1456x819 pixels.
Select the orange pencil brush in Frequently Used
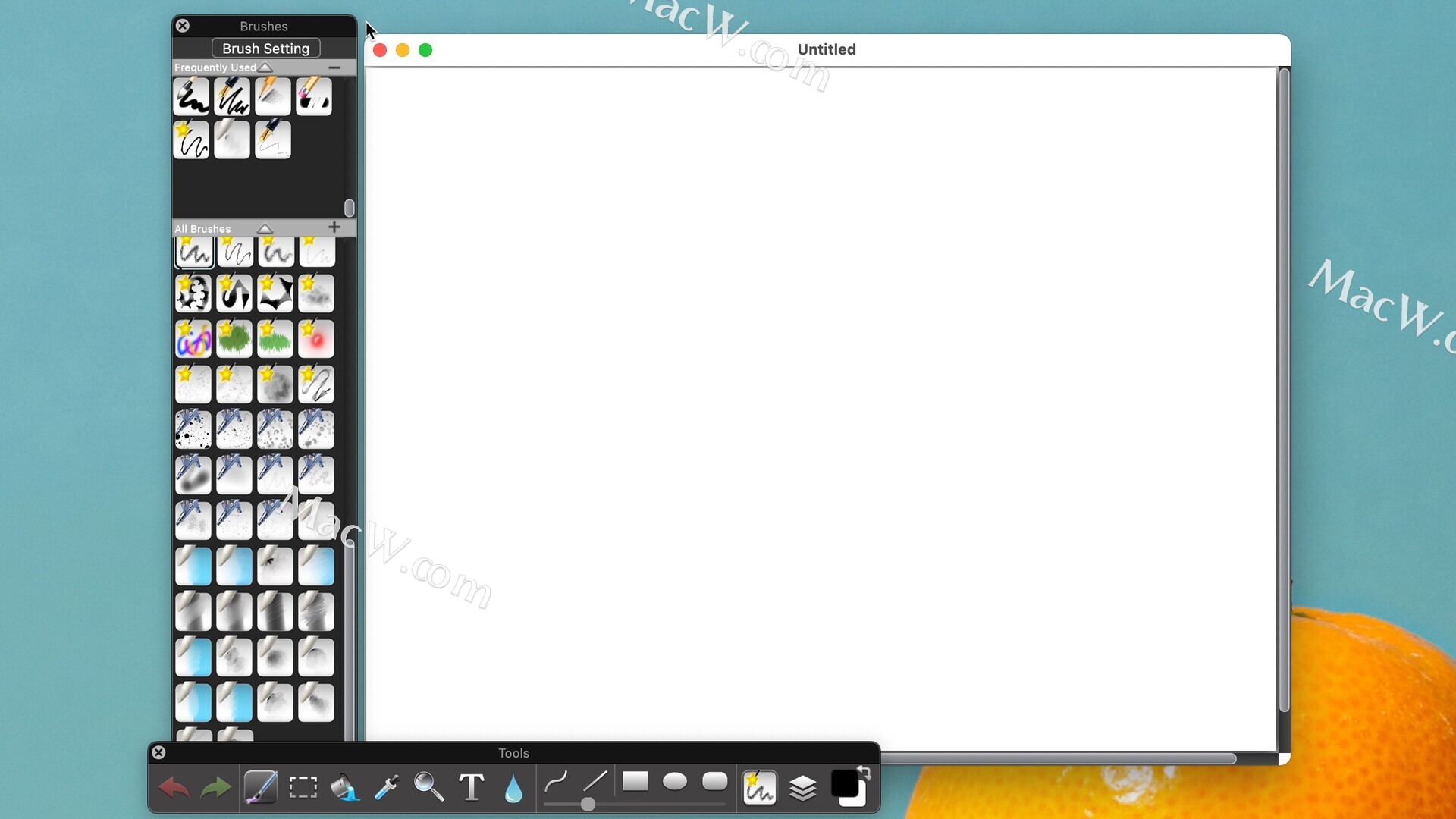tap(273, 96)
